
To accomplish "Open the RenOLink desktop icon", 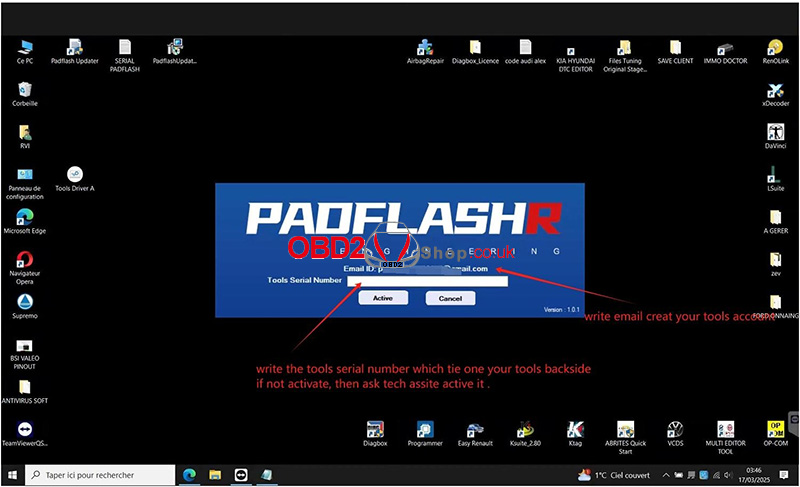I will click(775, 48).
